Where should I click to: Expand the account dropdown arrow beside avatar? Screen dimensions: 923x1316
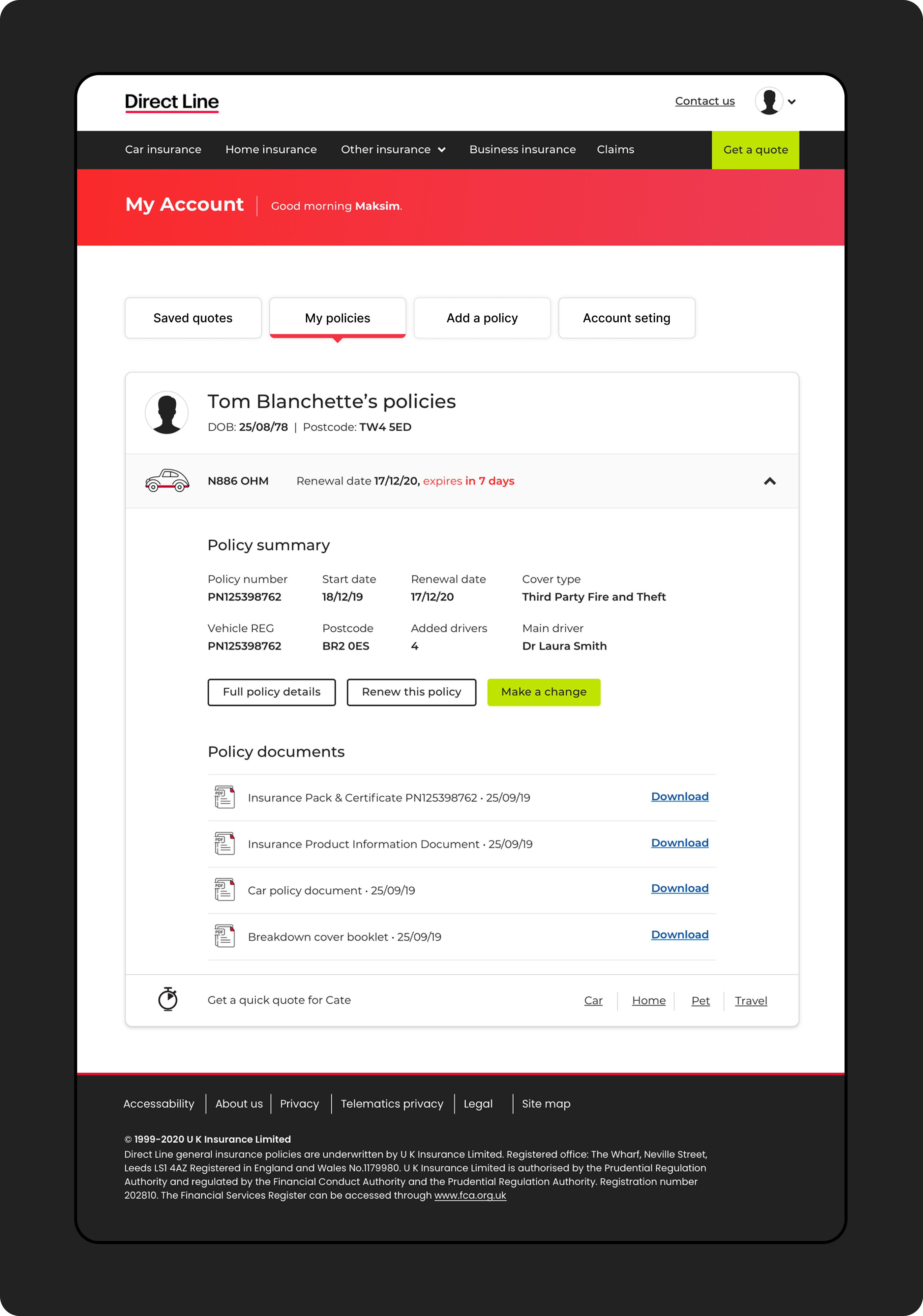[792, 101]
